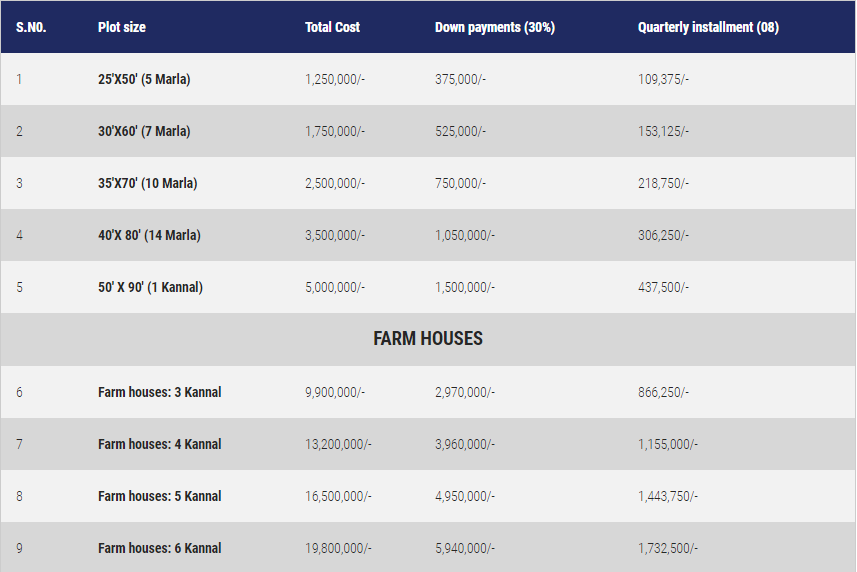Click the 40'X 80' (14 Marla) entry
This screenshot has height=572, width=857.
(x=149, y=235)
